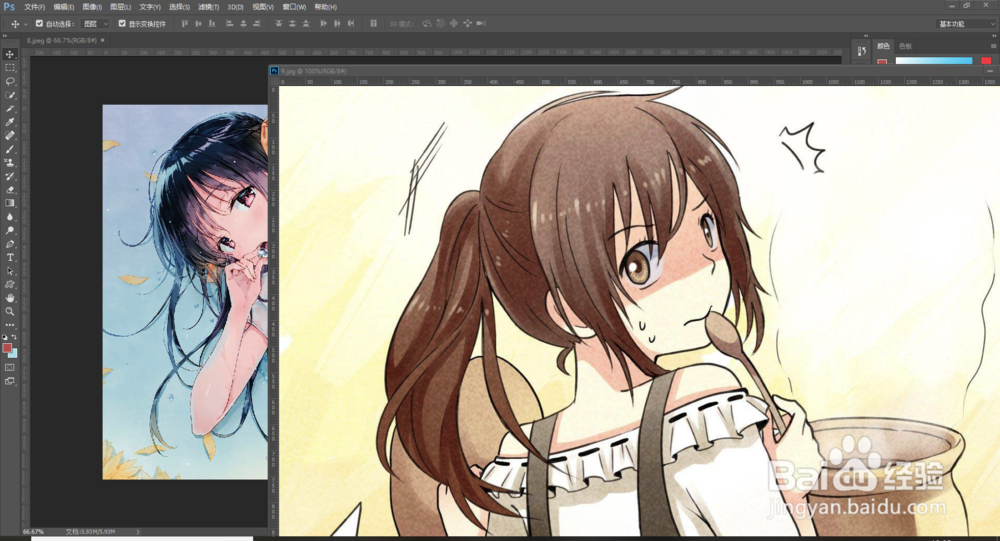Uncheck the 显示变换控件 checkbox
Image resolution: width=1000 pixels, height=541 pixels.
pyautogui.click(x=122, y=24)
